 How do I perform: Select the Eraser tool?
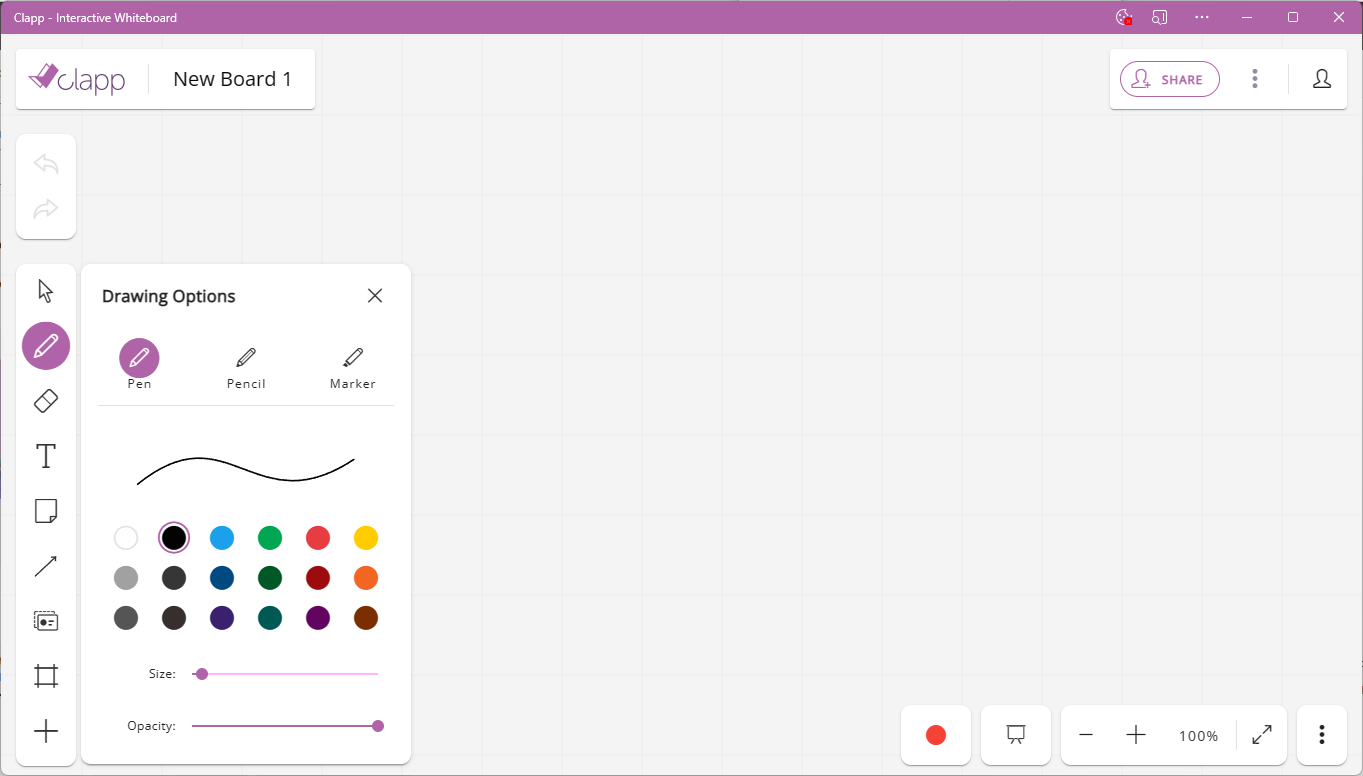[x=45, y=400]
